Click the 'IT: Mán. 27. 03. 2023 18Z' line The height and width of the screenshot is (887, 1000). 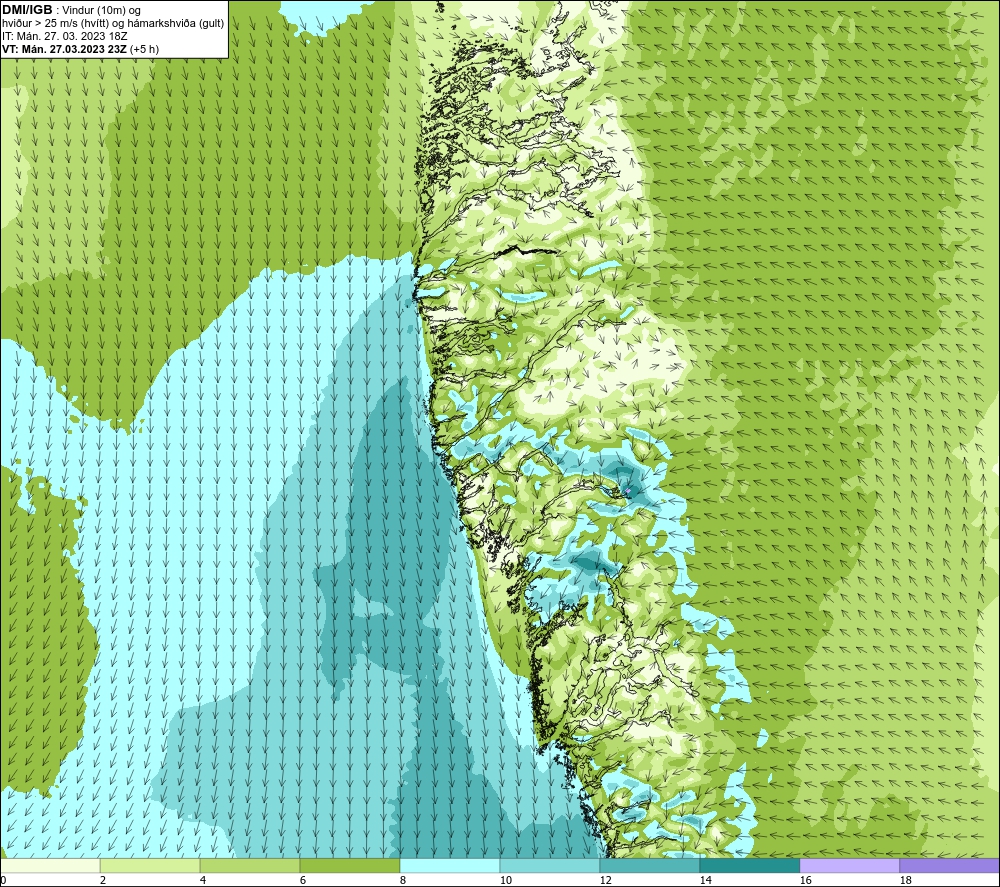64,36
